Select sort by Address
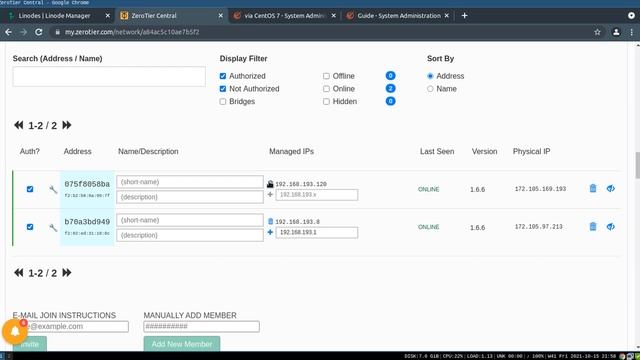640x360 pixels. click(430, 76)
